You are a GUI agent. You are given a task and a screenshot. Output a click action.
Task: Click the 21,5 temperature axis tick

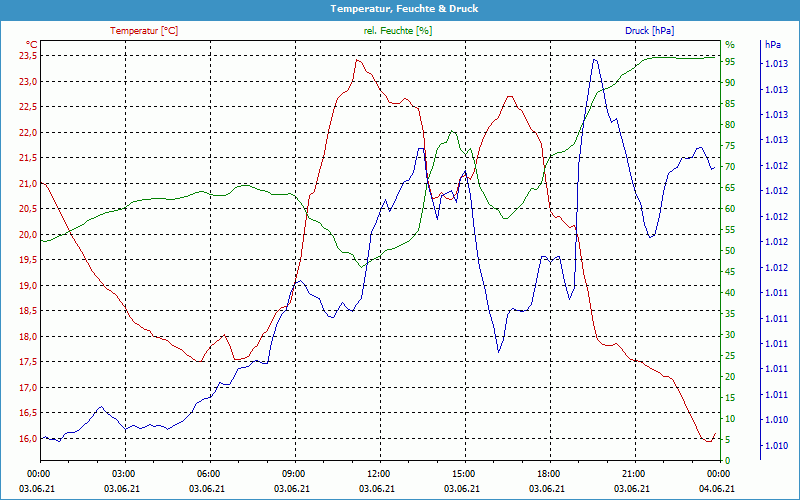tap(28, 158)
